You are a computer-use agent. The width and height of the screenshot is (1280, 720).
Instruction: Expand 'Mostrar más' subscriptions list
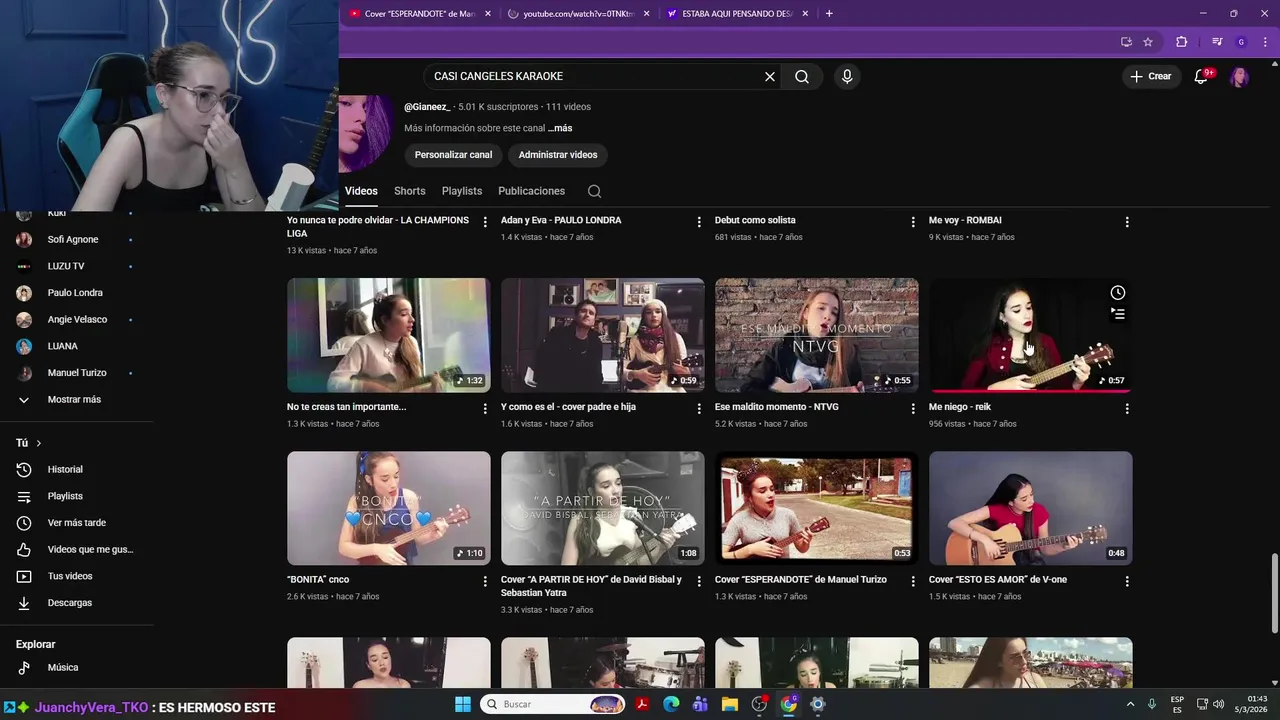[x=74, y=399]
